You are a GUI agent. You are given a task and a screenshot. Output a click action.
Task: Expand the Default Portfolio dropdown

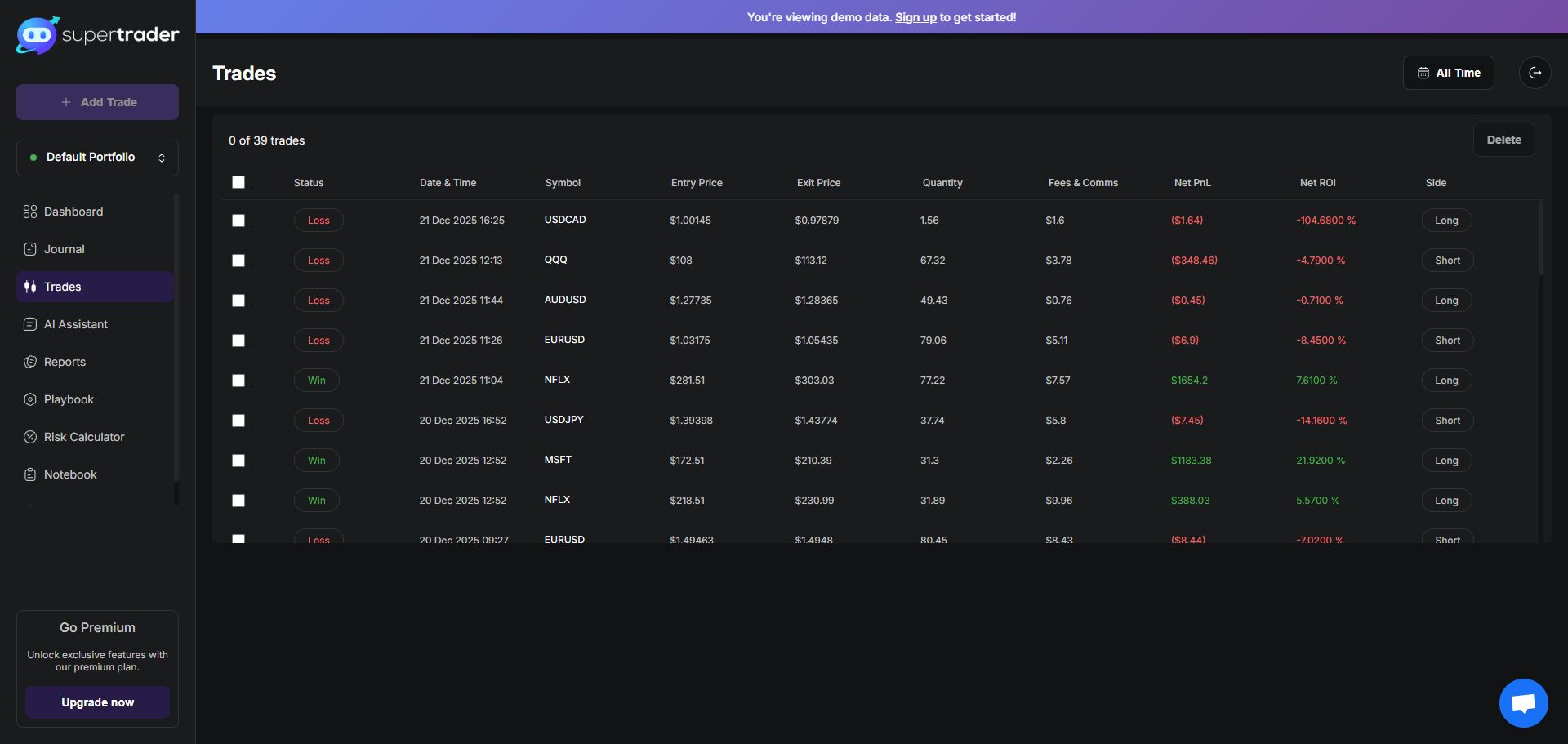pos(97,158)
